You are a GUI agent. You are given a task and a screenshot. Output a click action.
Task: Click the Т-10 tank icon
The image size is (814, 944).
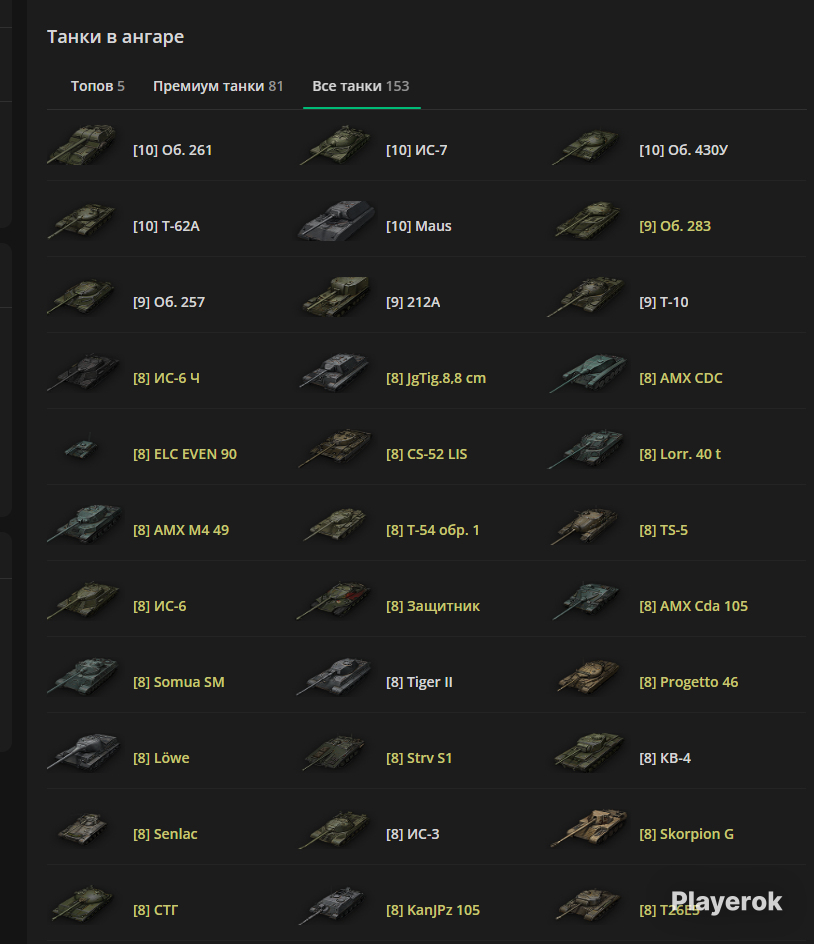point(588,296)
